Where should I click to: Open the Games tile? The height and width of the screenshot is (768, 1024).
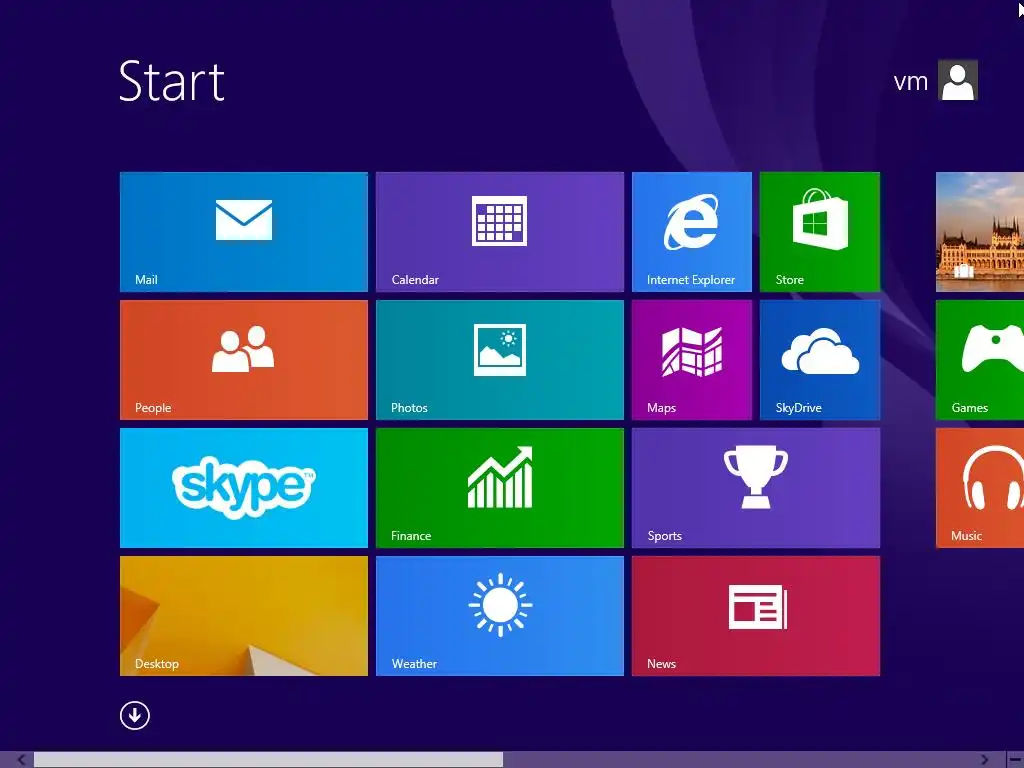(x=980, y=360)
